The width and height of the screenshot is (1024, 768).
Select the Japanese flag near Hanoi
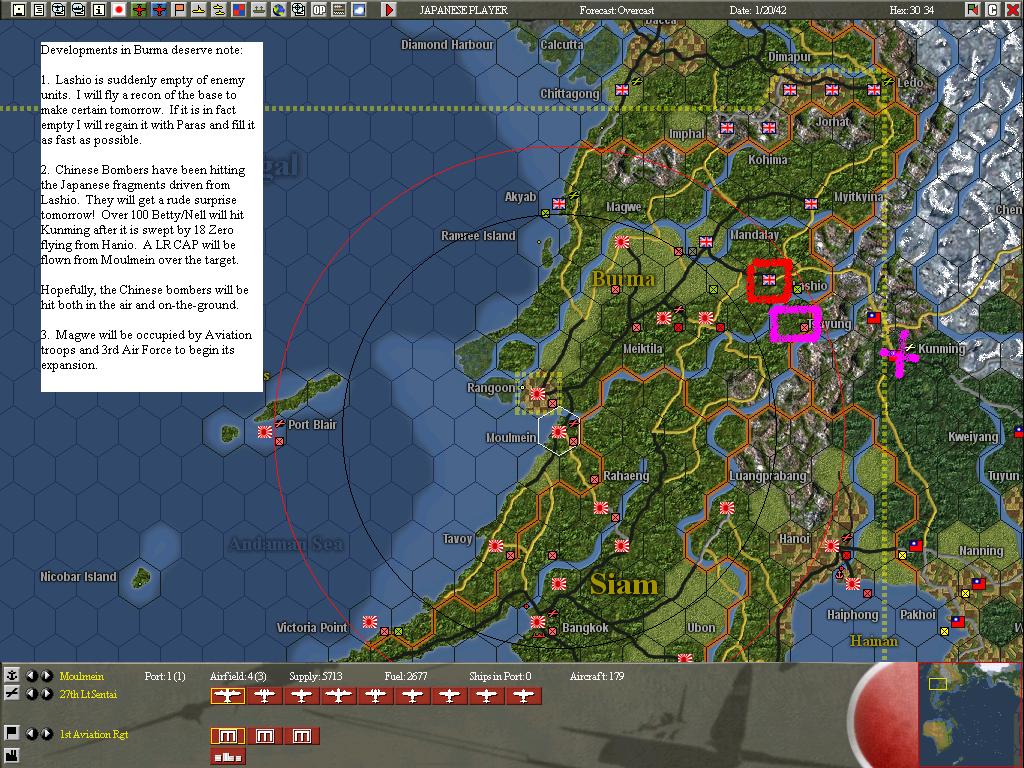832,545
